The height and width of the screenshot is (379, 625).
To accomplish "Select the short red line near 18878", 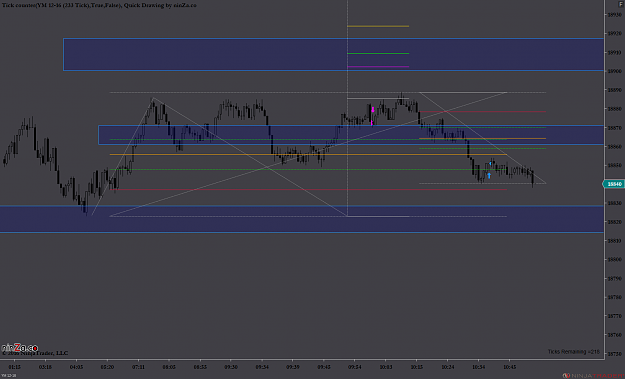I will tap(483, 112).
